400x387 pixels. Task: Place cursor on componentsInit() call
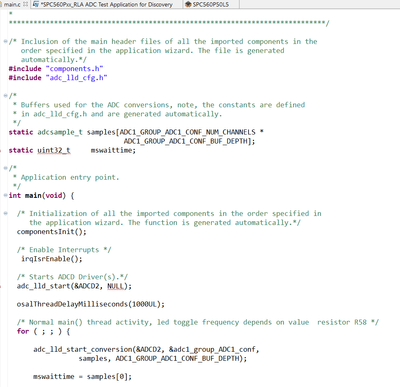[x=51, y=232]
